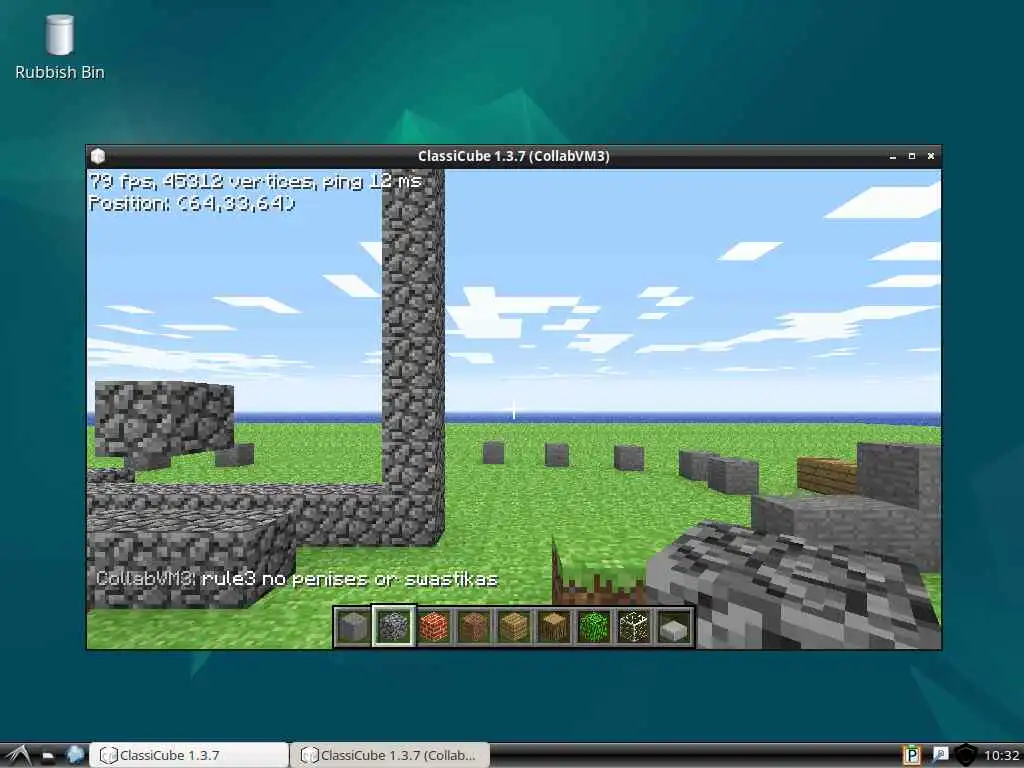Select the cobblestone block hotbar slot
The width and height of the screenshot is (1024, 768).
click(394, 626)
